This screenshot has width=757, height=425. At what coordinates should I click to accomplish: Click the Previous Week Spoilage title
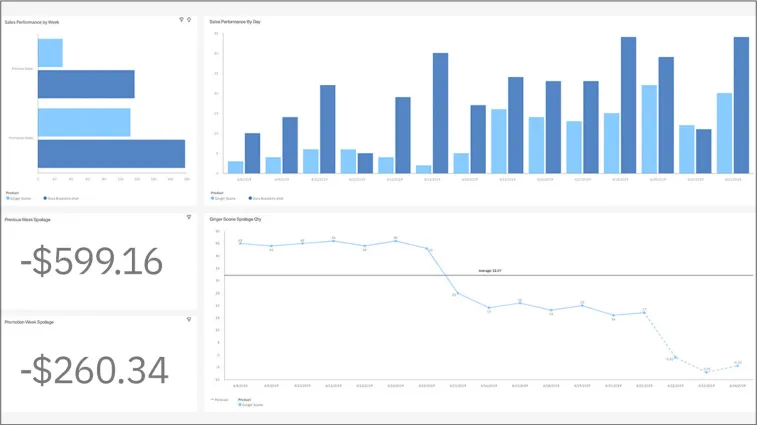pyautogui.click(x=28, y=220)
